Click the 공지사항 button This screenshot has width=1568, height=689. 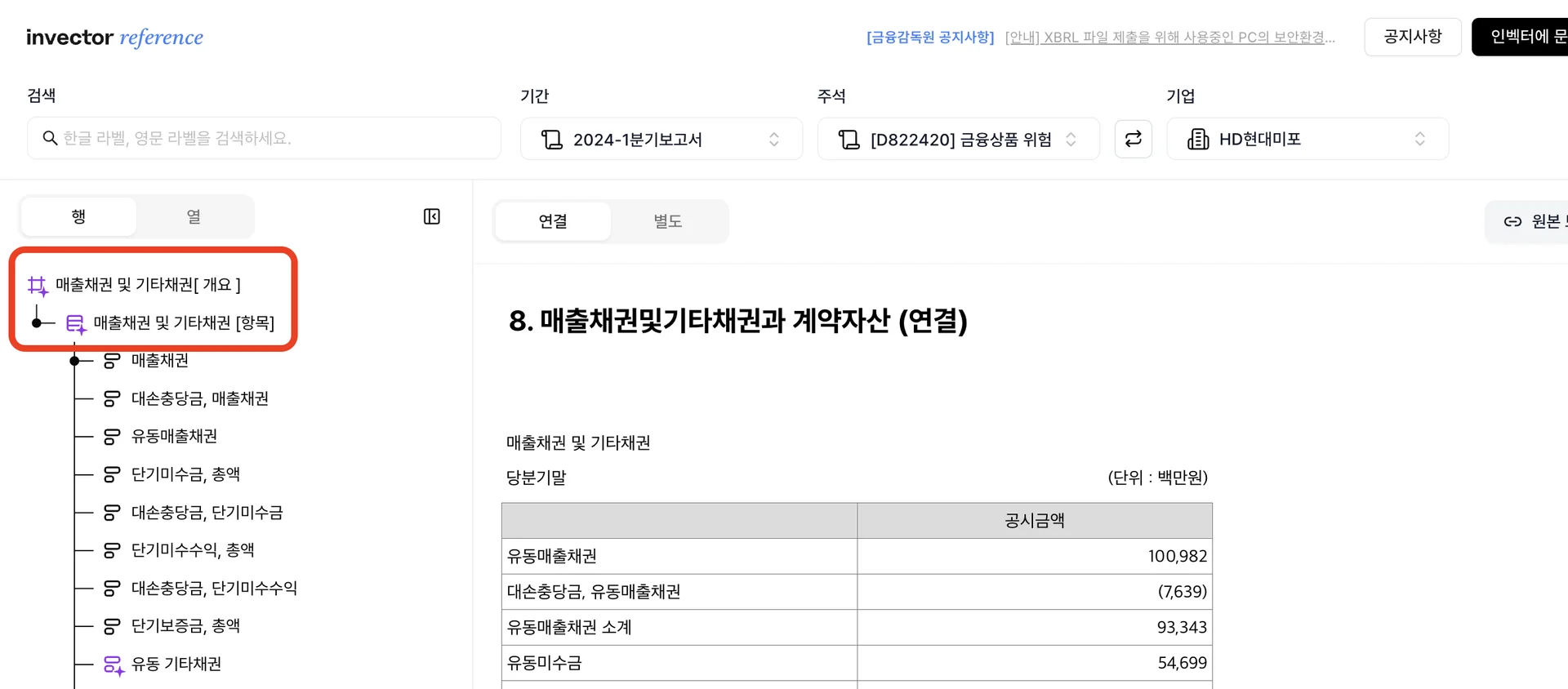pyautogui.click(x=1412, y=37)
